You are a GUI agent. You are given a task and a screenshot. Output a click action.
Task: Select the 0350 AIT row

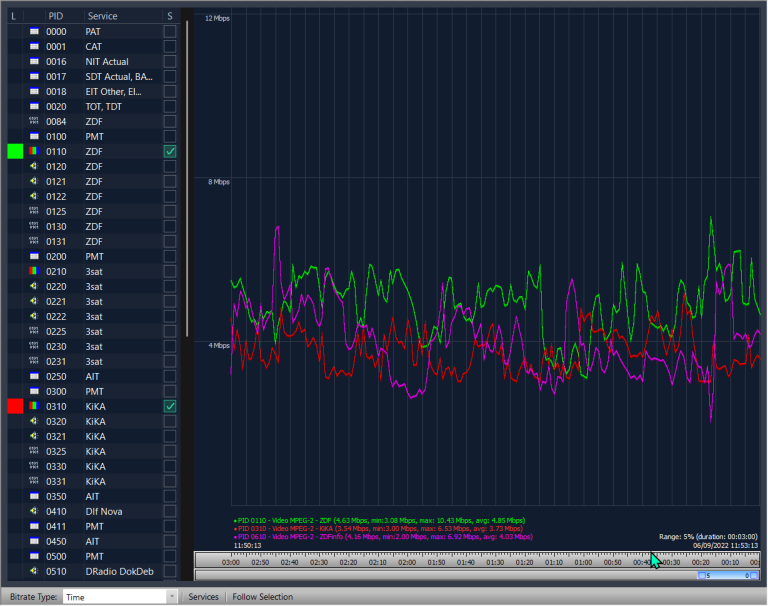pos(93,496)
